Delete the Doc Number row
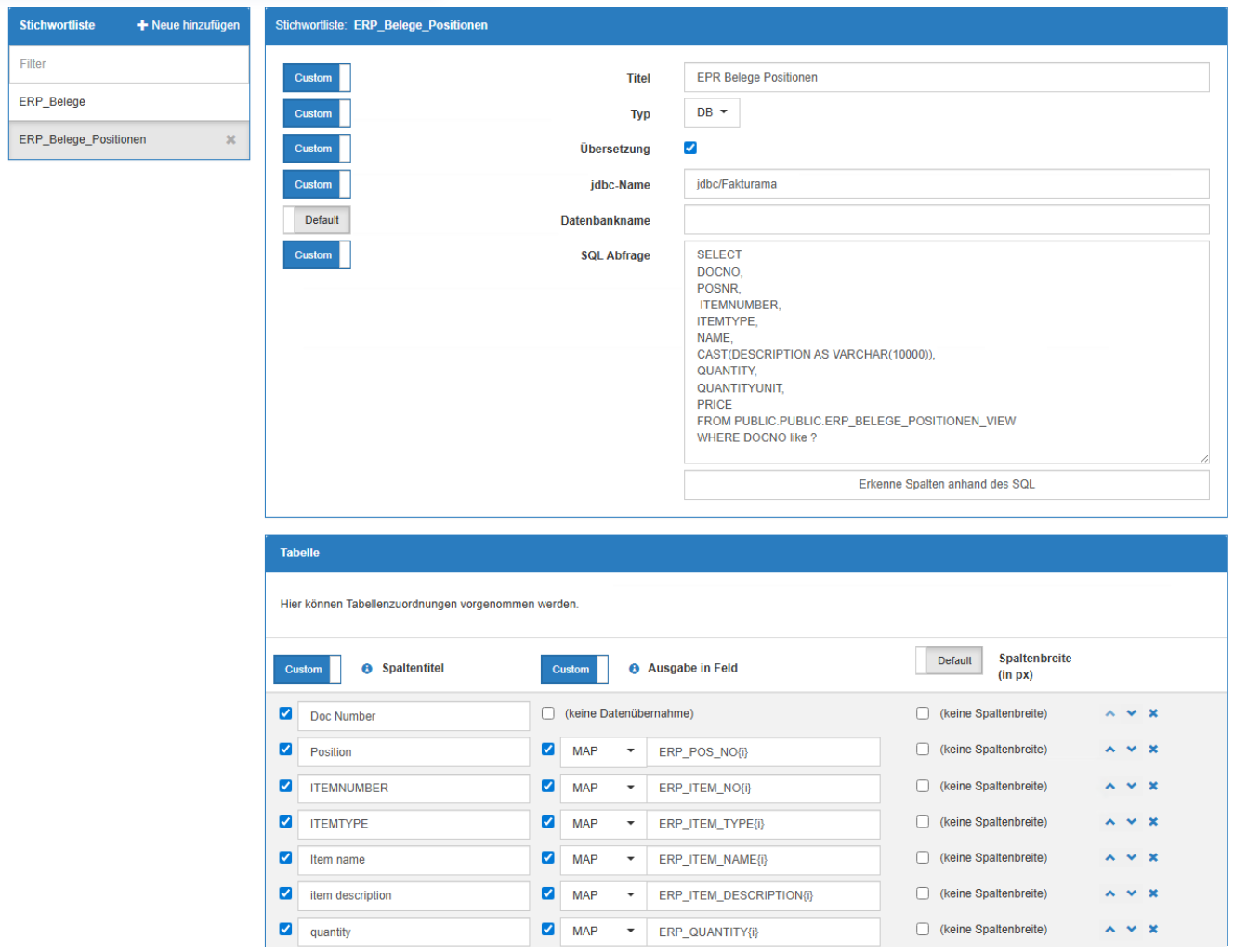Image resolution: width=1234 pixels, height=952 pixels. tap(1153, 714)
